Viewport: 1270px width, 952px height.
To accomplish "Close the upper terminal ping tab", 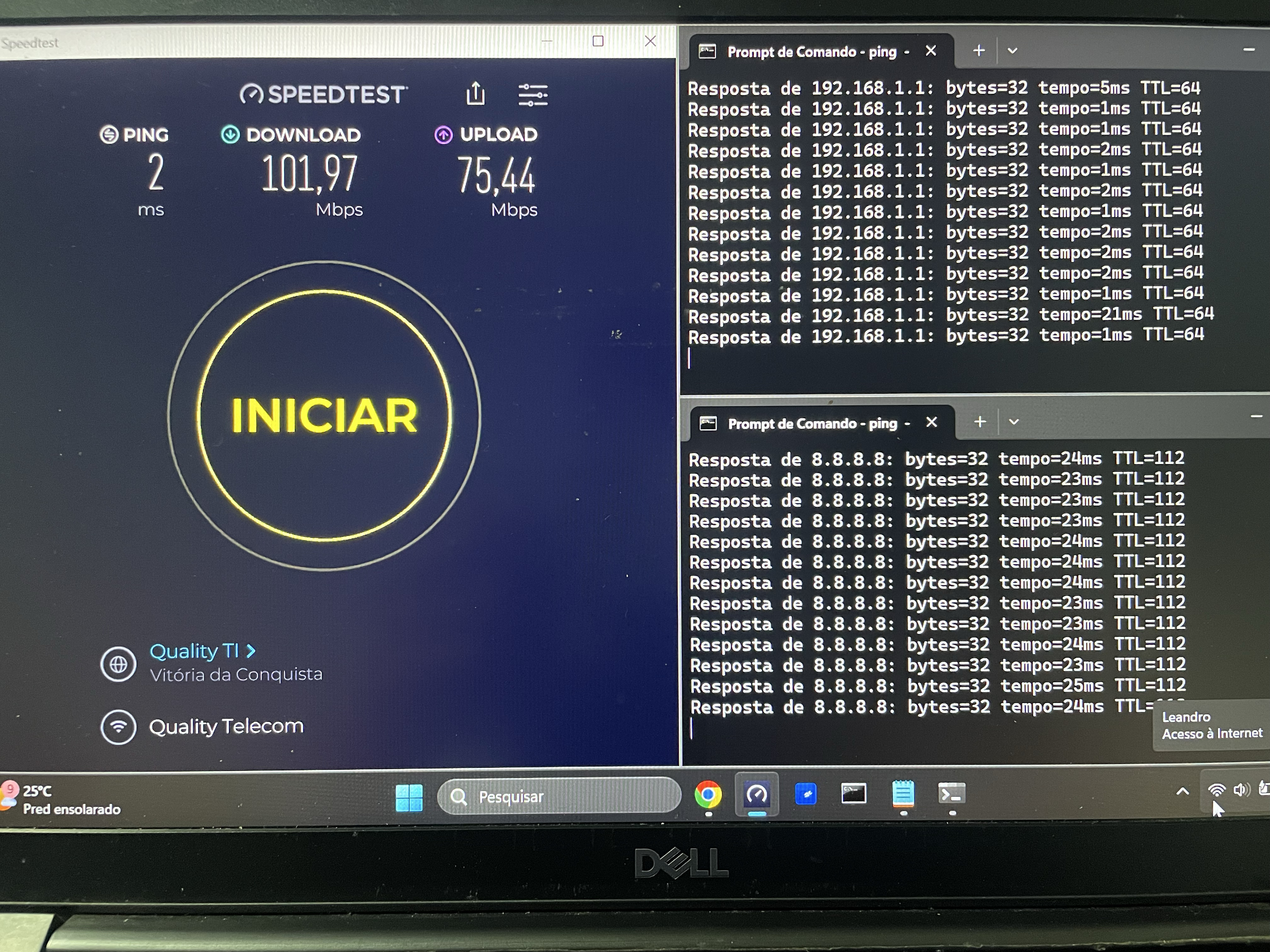I will point(931,51).
